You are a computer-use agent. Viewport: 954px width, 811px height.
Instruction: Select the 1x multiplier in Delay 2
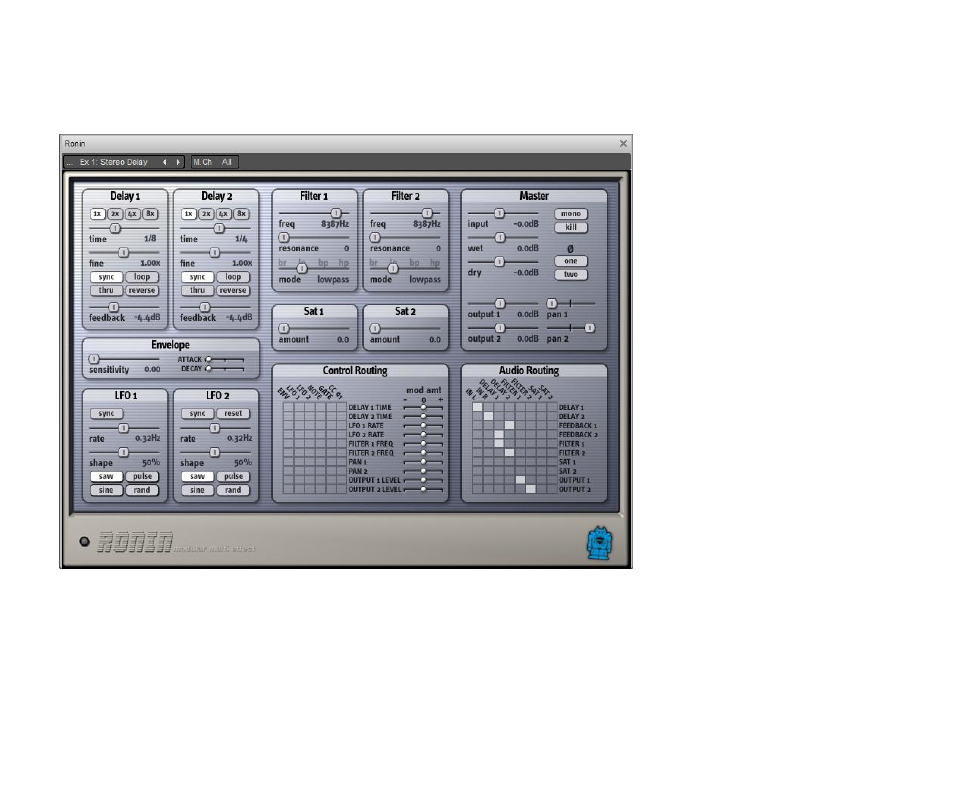(189, 214)
